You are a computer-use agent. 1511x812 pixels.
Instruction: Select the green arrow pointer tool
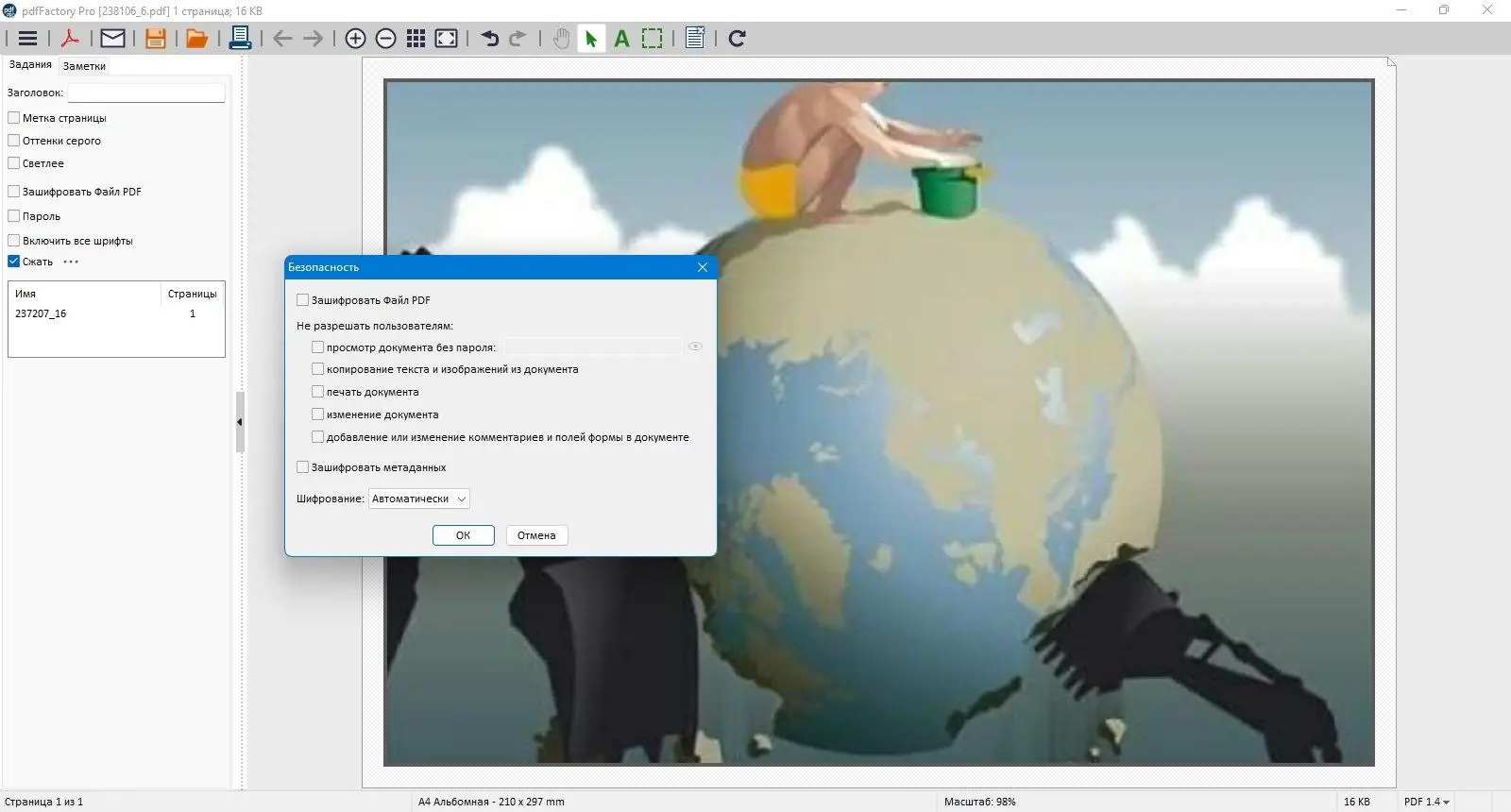click(591, 39)
